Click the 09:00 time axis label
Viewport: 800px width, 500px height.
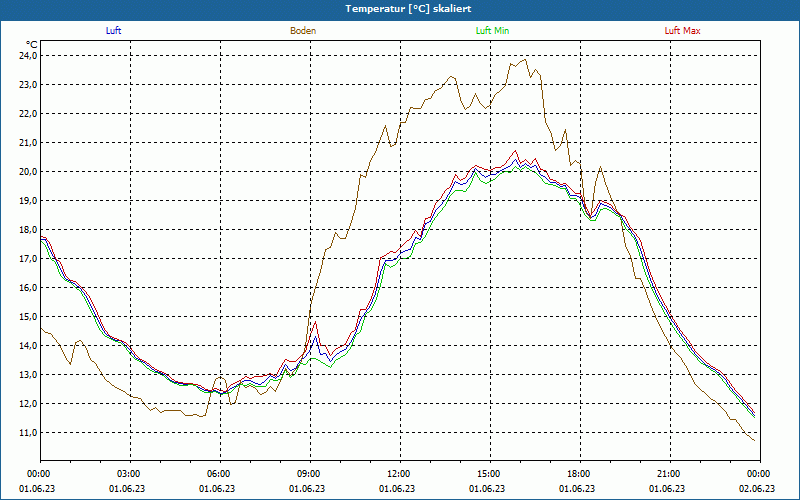(x=310, y=473)
